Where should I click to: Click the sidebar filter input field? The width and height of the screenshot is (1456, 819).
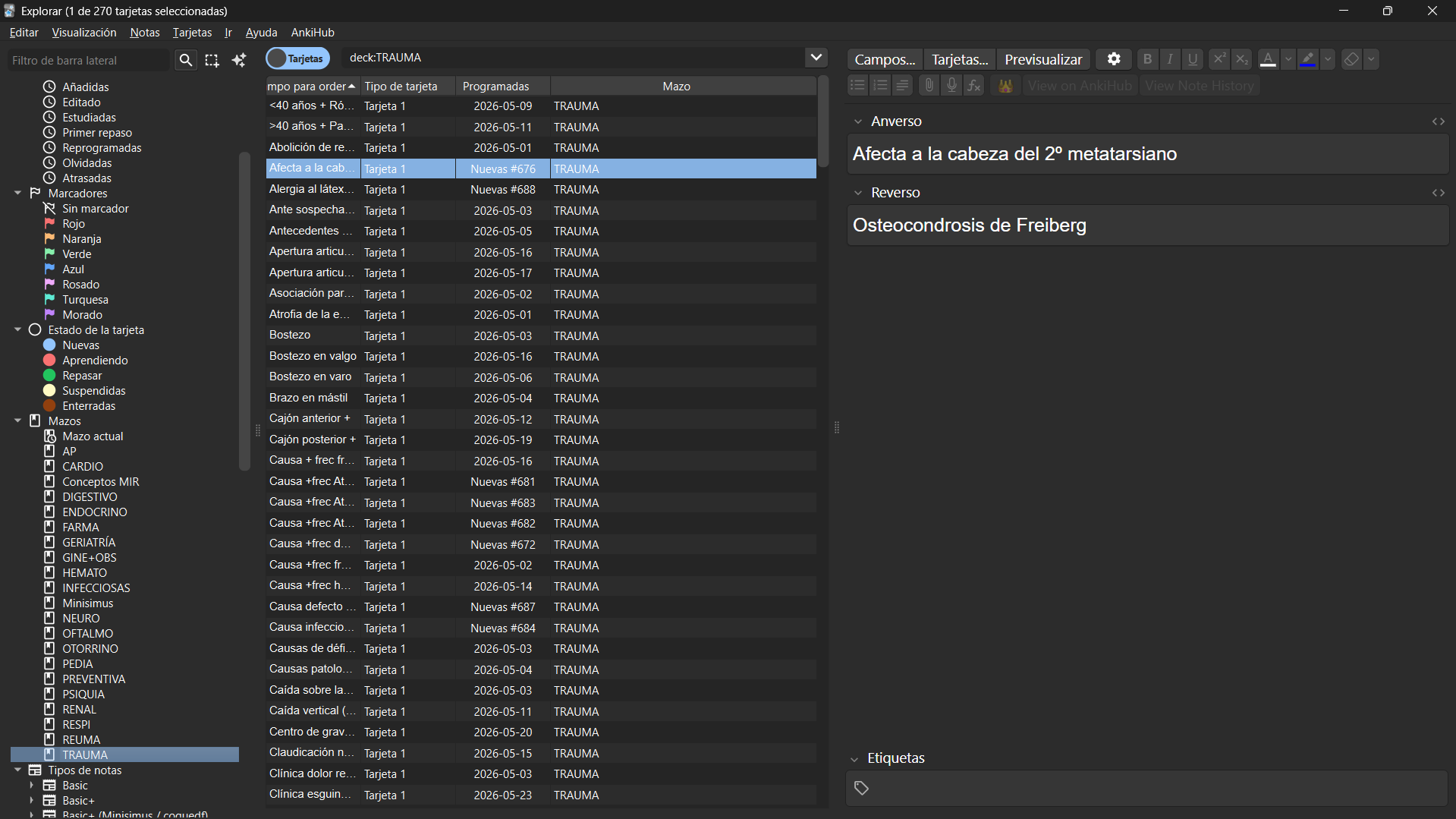click(90, 60)
